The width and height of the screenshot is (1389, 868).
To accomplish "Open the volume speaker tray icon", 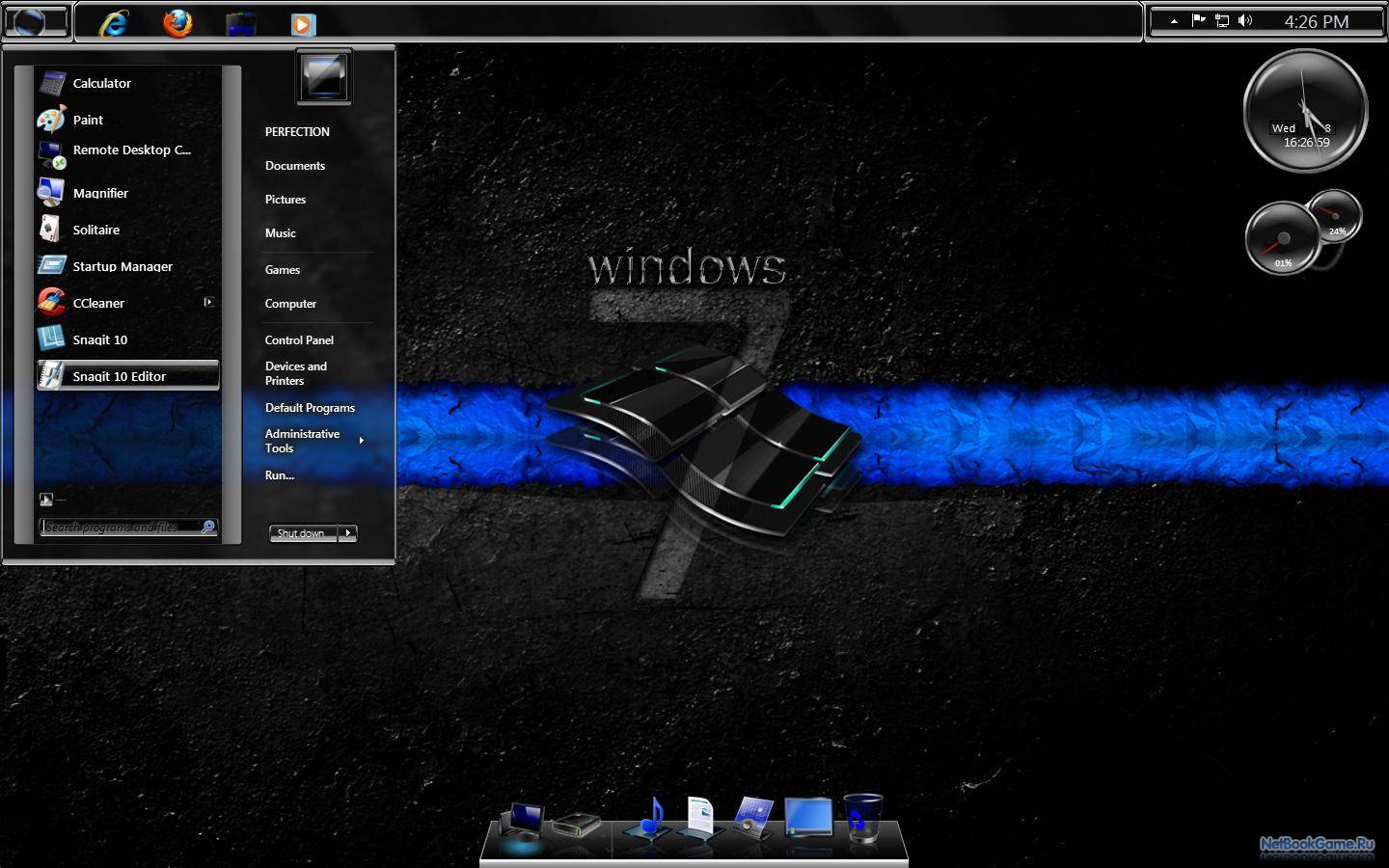I will 1245,20.
